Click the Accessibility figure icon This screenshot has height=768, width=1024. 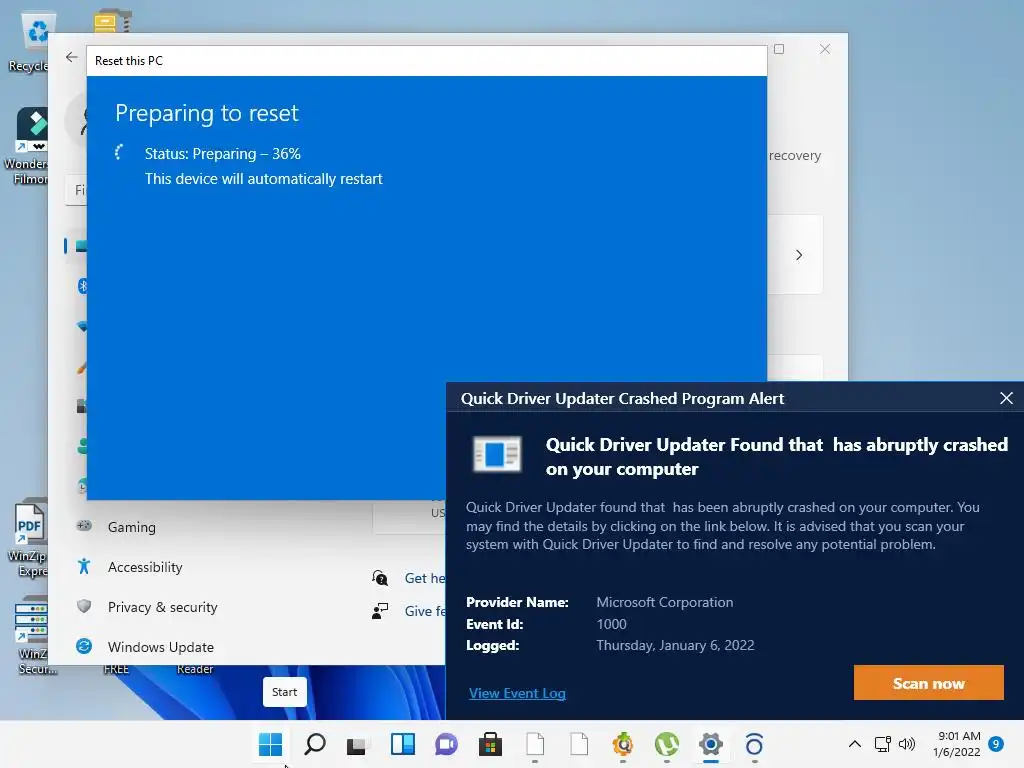(84, 566)
